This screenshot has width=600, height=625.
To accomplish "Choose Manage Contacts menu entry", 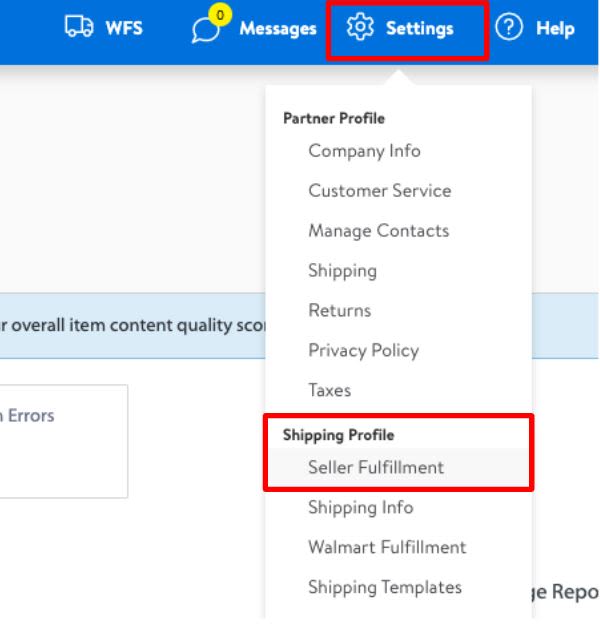I will click(379, 231).
